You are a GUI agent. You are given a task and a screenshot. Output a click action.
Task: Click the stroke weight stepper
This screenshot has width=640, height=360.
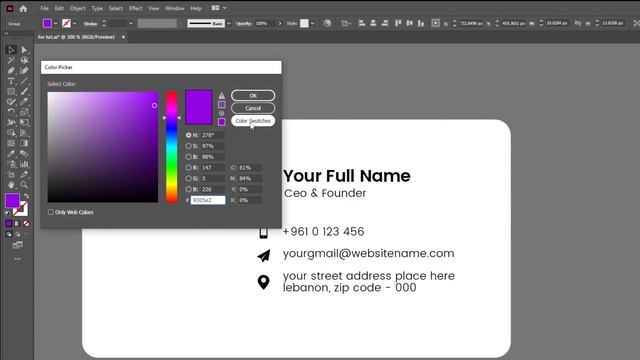pos(104,23)
